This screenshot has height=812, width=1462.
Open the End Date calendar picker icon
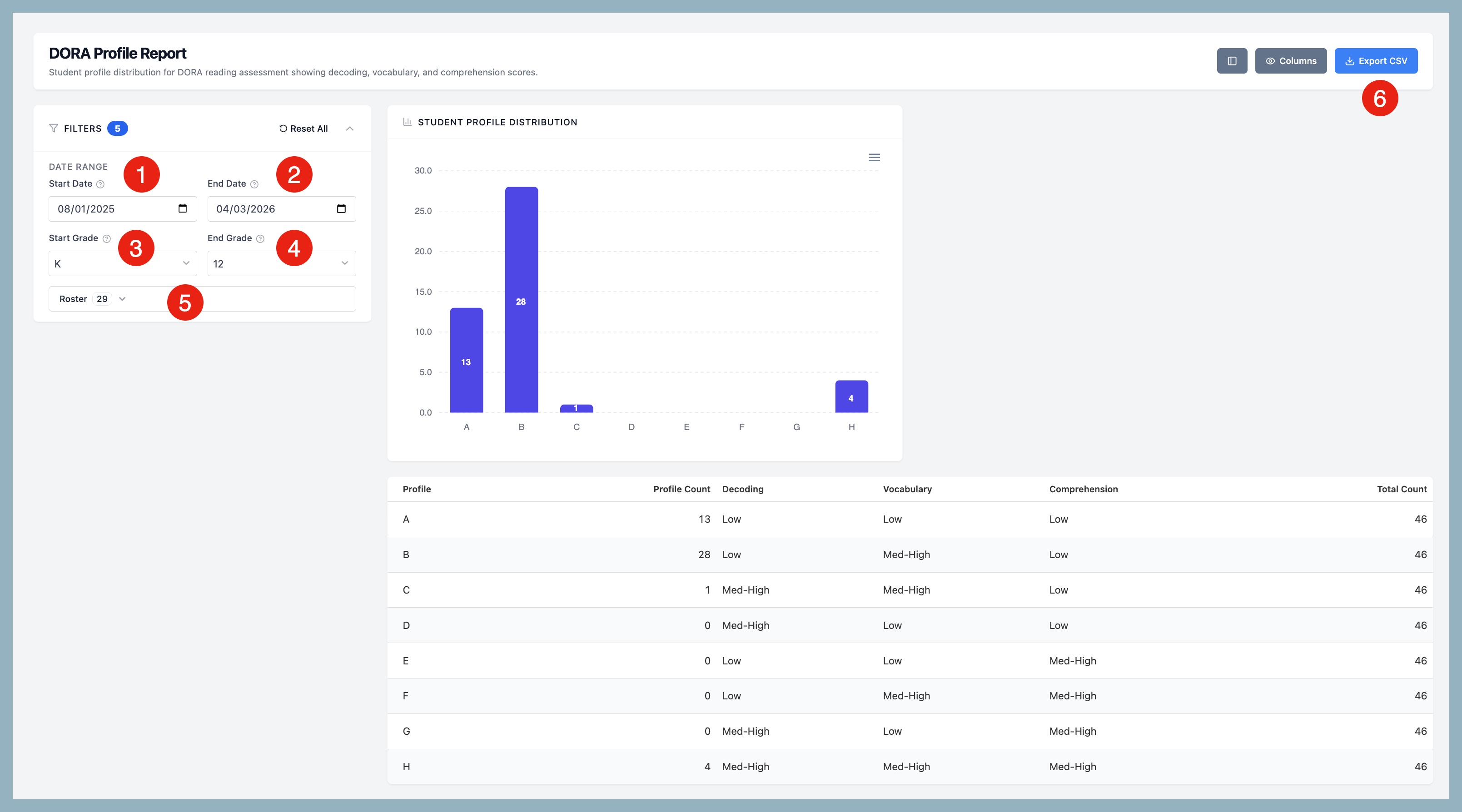pyautogui.click(x=341, y=208)
